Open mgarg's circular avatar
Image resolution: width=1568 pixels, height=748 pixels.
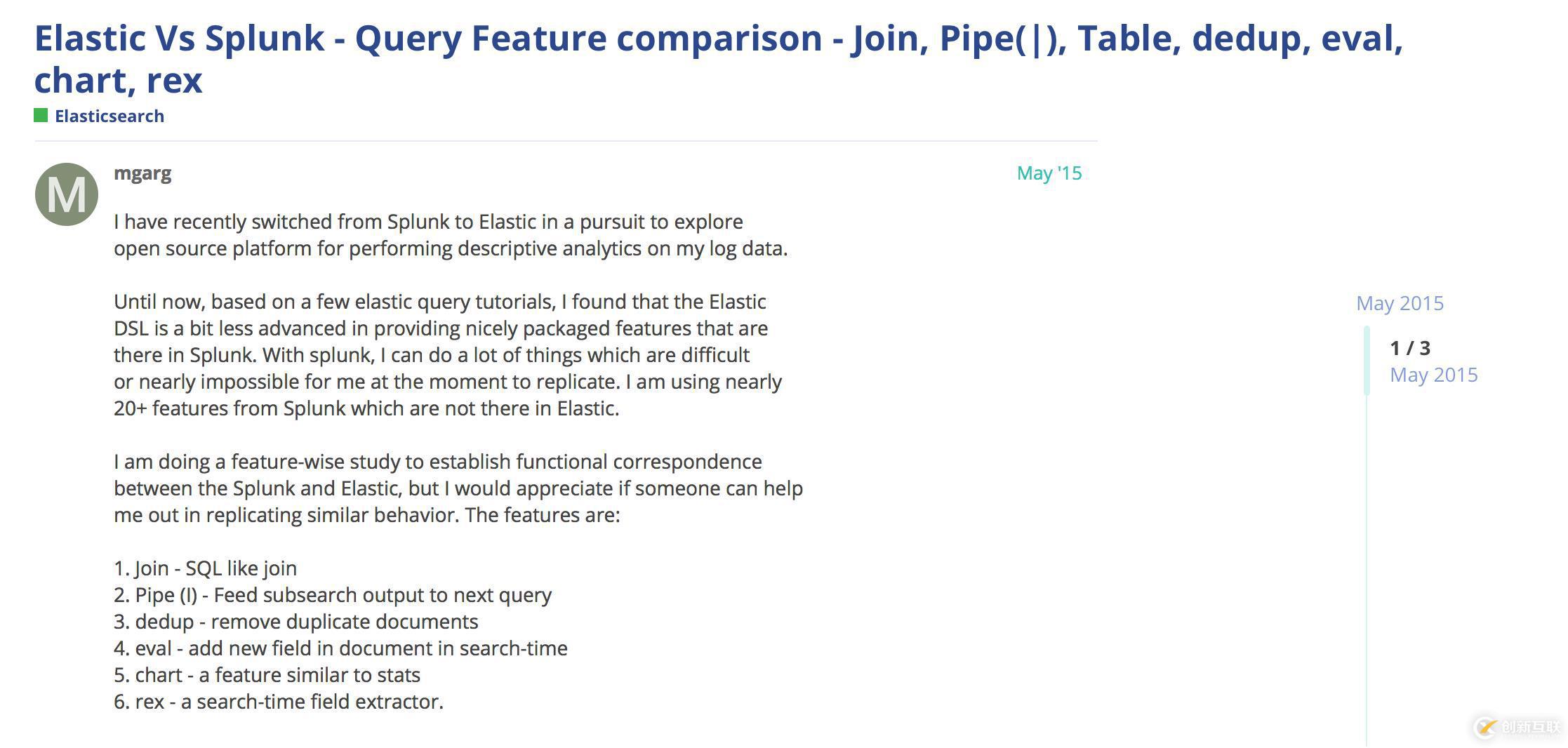click(x=67, y=194)
